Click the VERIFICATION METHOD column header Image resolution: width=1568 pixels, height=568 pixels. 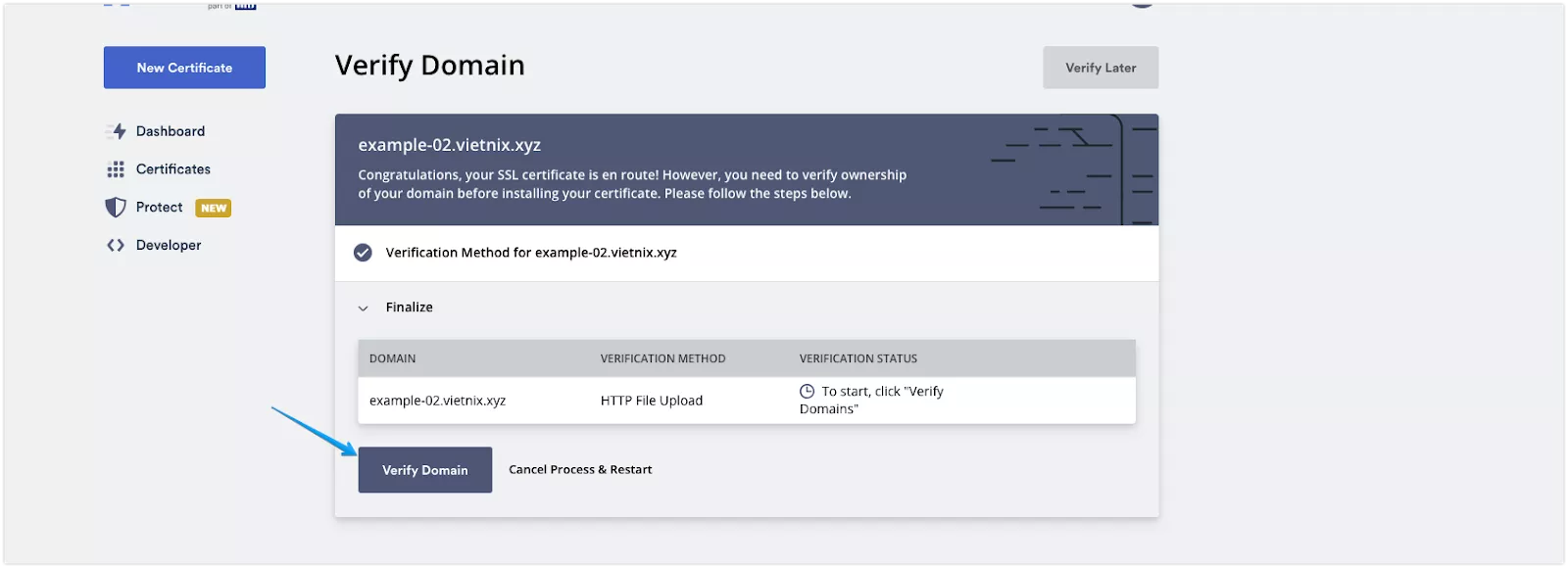[662, 358]
